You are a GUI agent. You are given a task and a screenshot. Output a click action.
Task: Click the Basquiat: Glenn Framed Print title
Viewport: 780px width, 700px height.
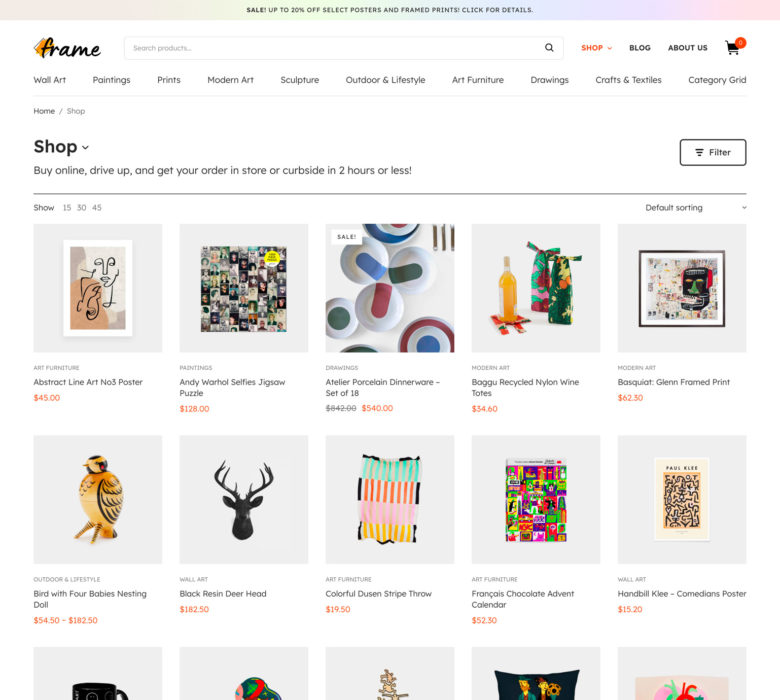[x=674, y=382]
